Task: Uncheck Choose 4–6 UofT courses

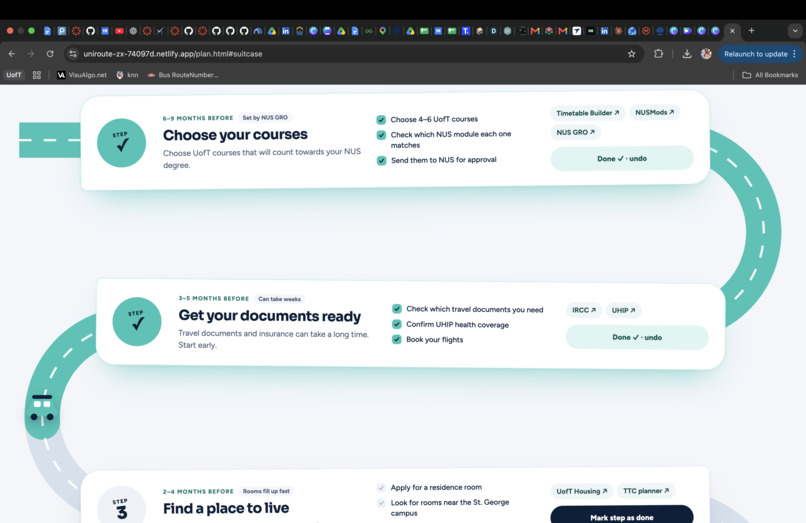Action: [381, 119]
